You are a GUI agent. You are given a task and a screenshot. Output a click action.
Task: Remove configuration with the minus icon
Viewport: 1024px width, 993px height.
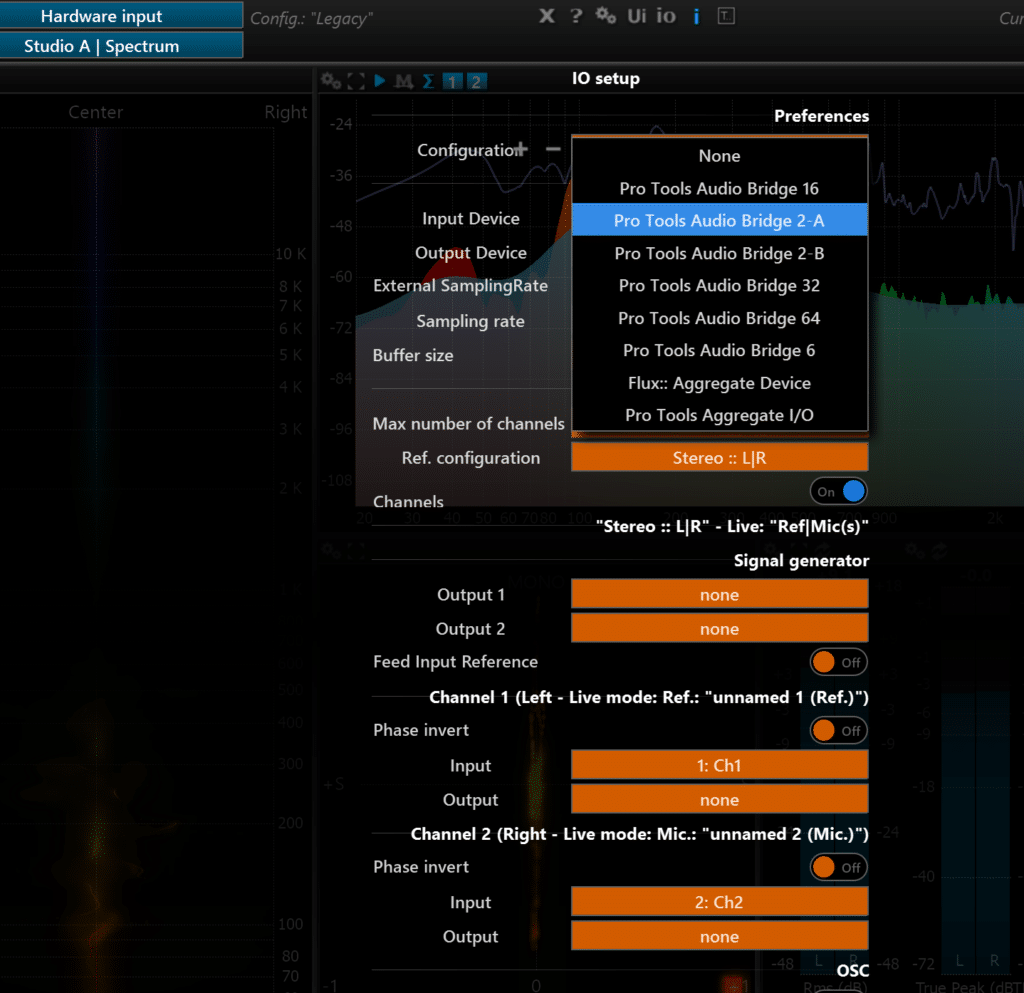pos(553,149)
